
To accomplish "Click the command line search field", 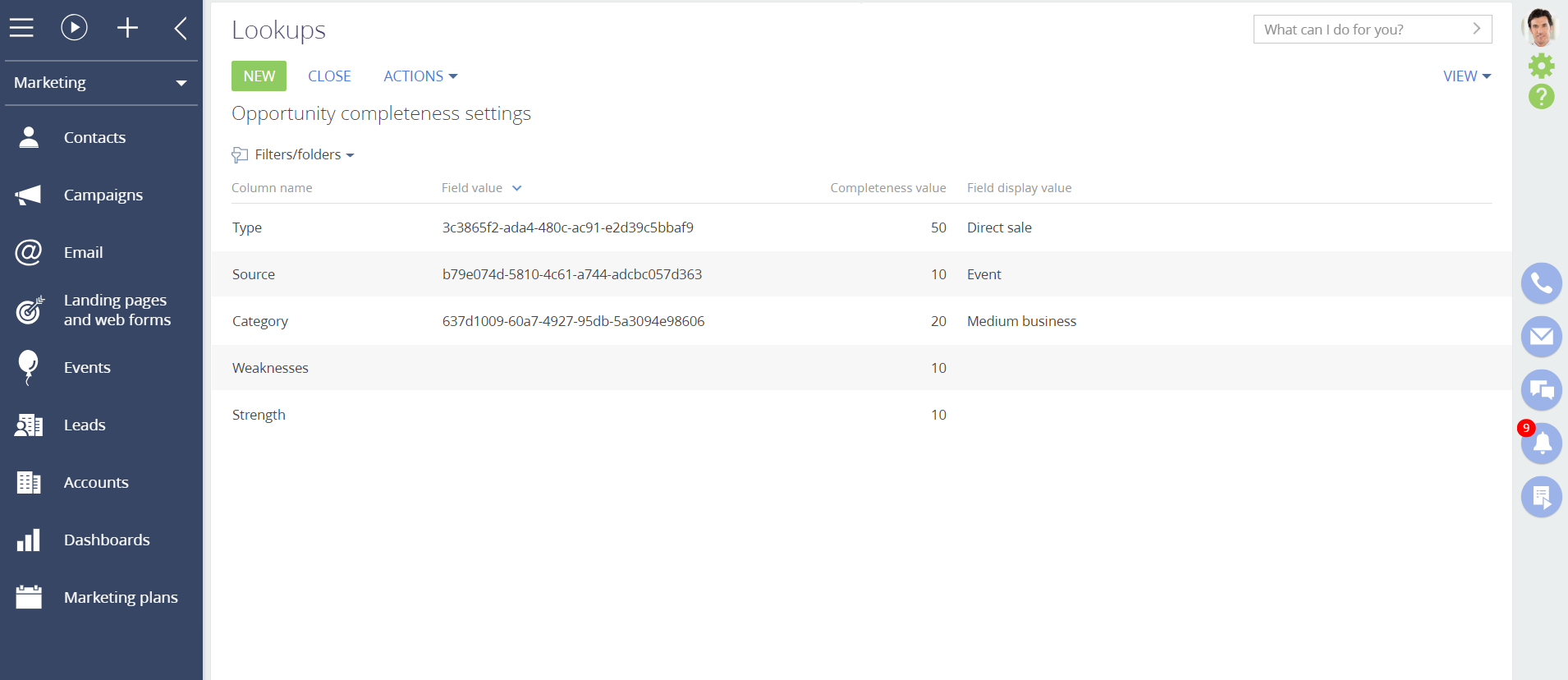I will pyautogui.click(x=1363, y=30).
